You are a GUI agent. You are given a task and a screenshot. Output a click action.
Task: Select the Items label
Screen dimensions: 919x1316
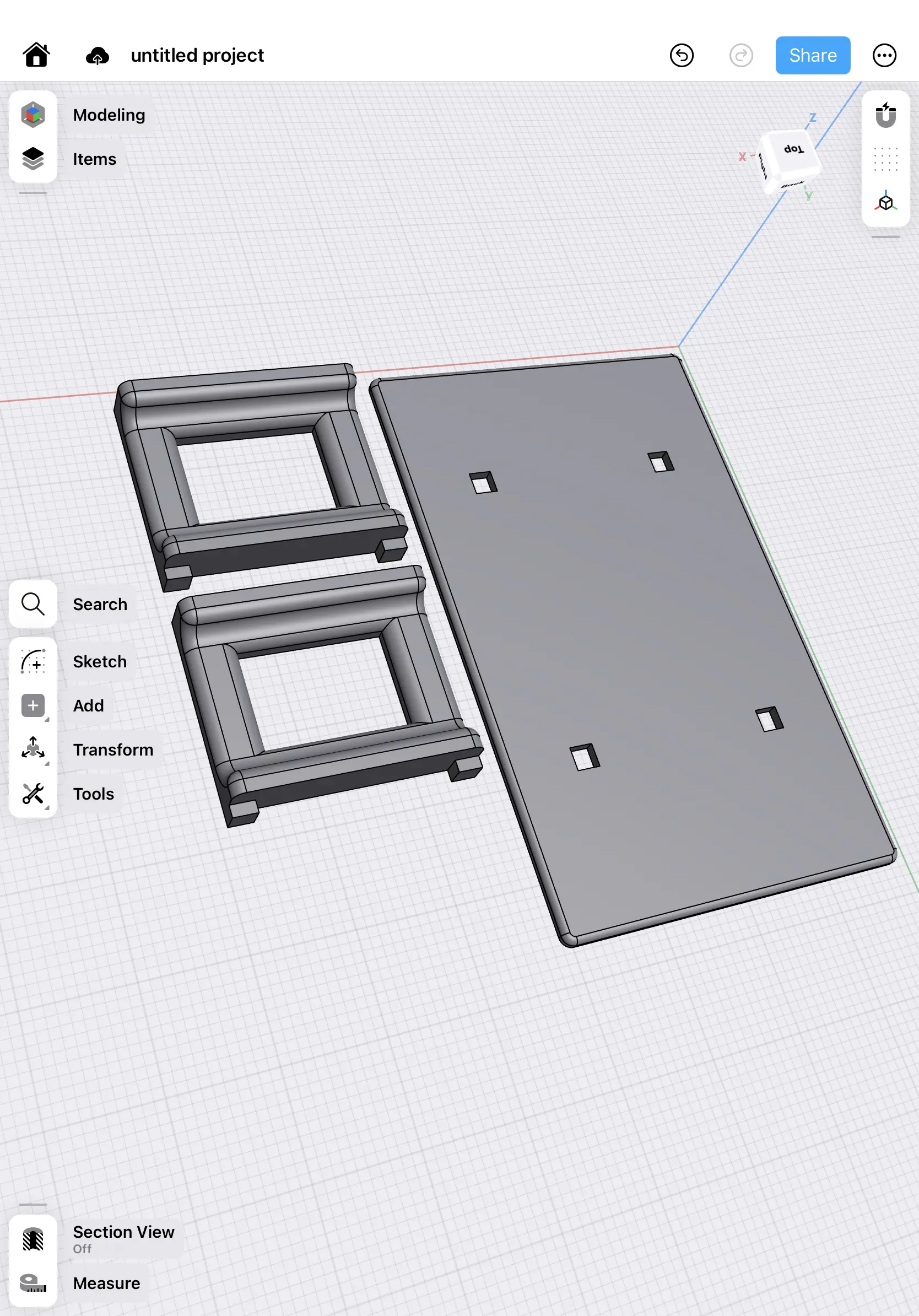[x=95, y=159]
